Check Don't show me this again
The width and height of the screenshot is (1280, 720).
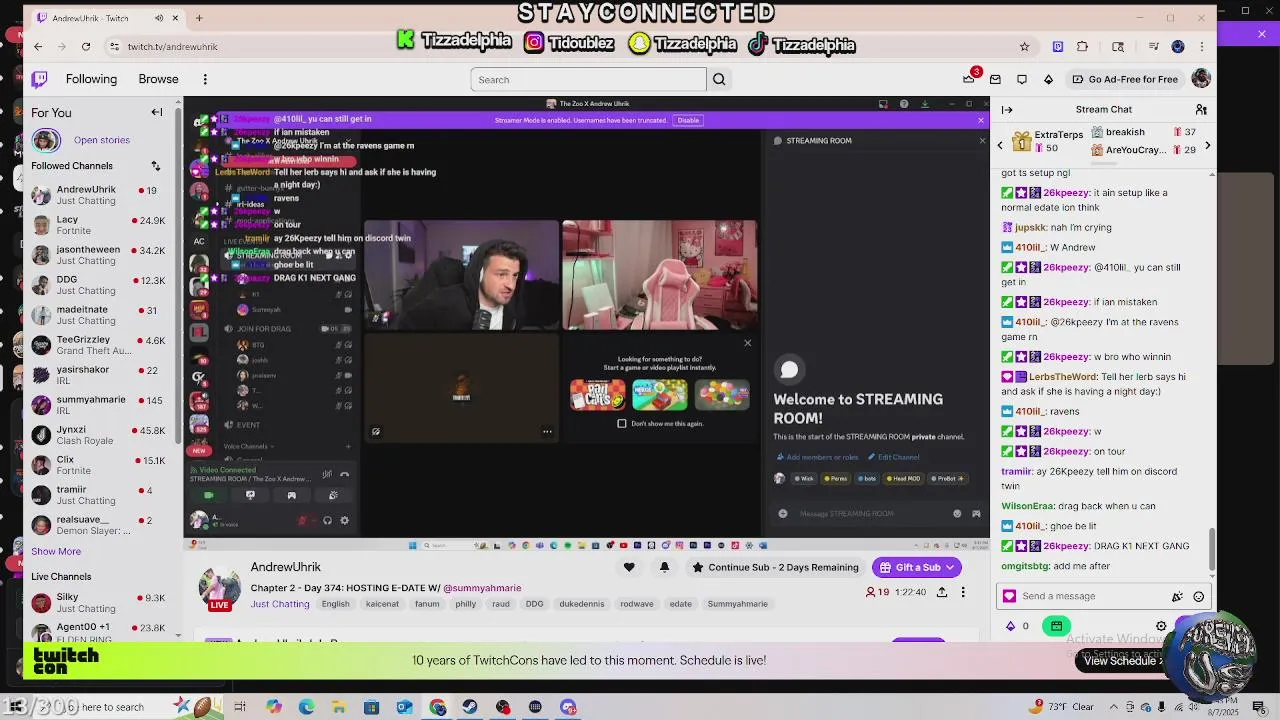622,423
